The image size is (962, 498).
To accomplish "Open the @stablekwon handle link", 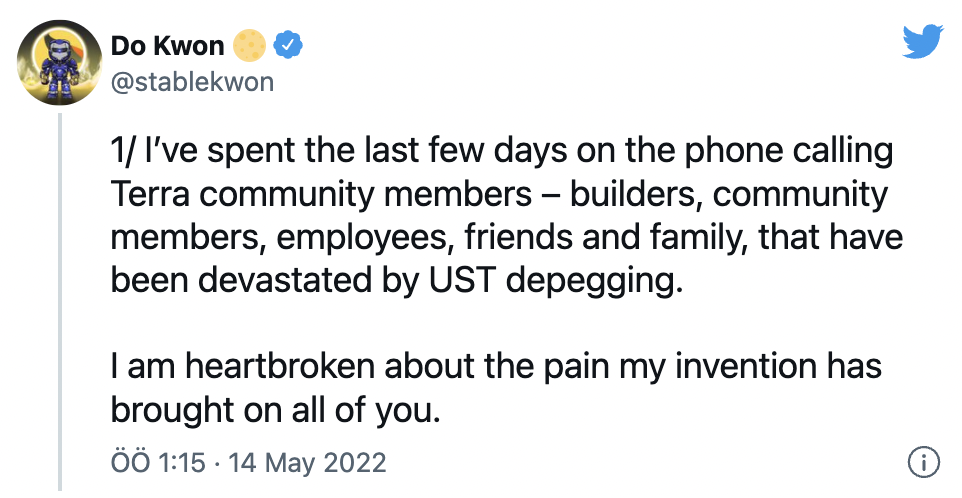I will coord(192,82).
